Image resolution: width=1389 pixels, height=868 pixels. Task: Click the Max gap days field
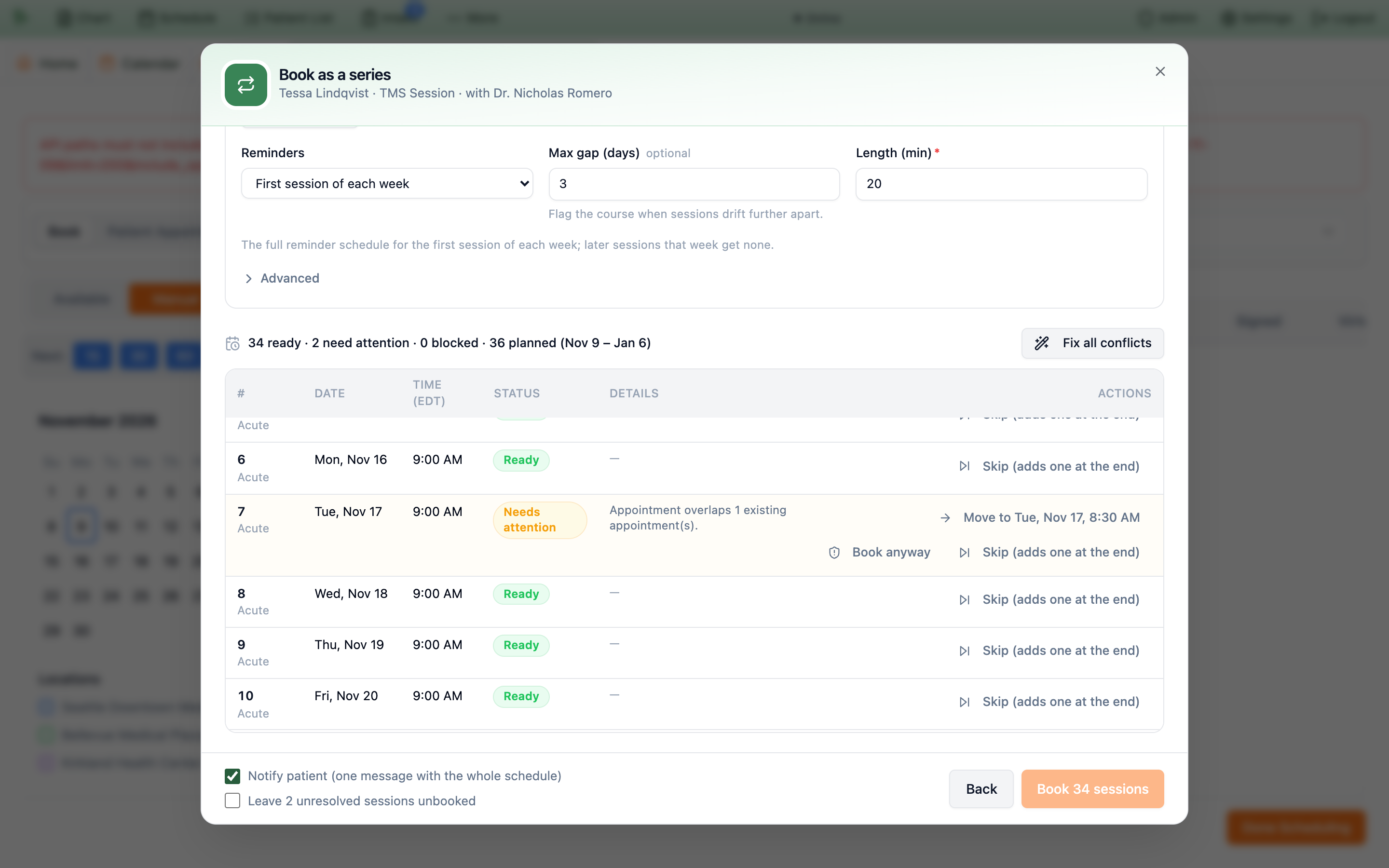tap(694, 184)
